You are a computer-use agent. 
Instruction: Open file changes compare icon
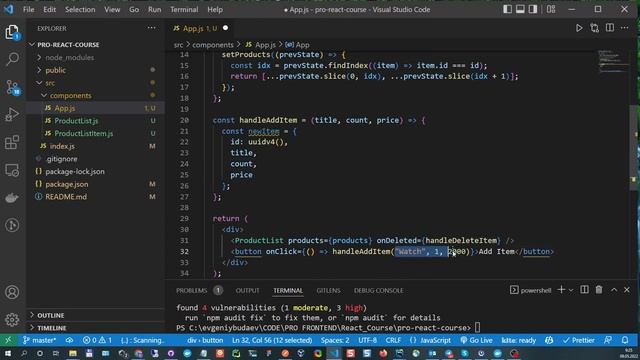[x=594, y=28]
